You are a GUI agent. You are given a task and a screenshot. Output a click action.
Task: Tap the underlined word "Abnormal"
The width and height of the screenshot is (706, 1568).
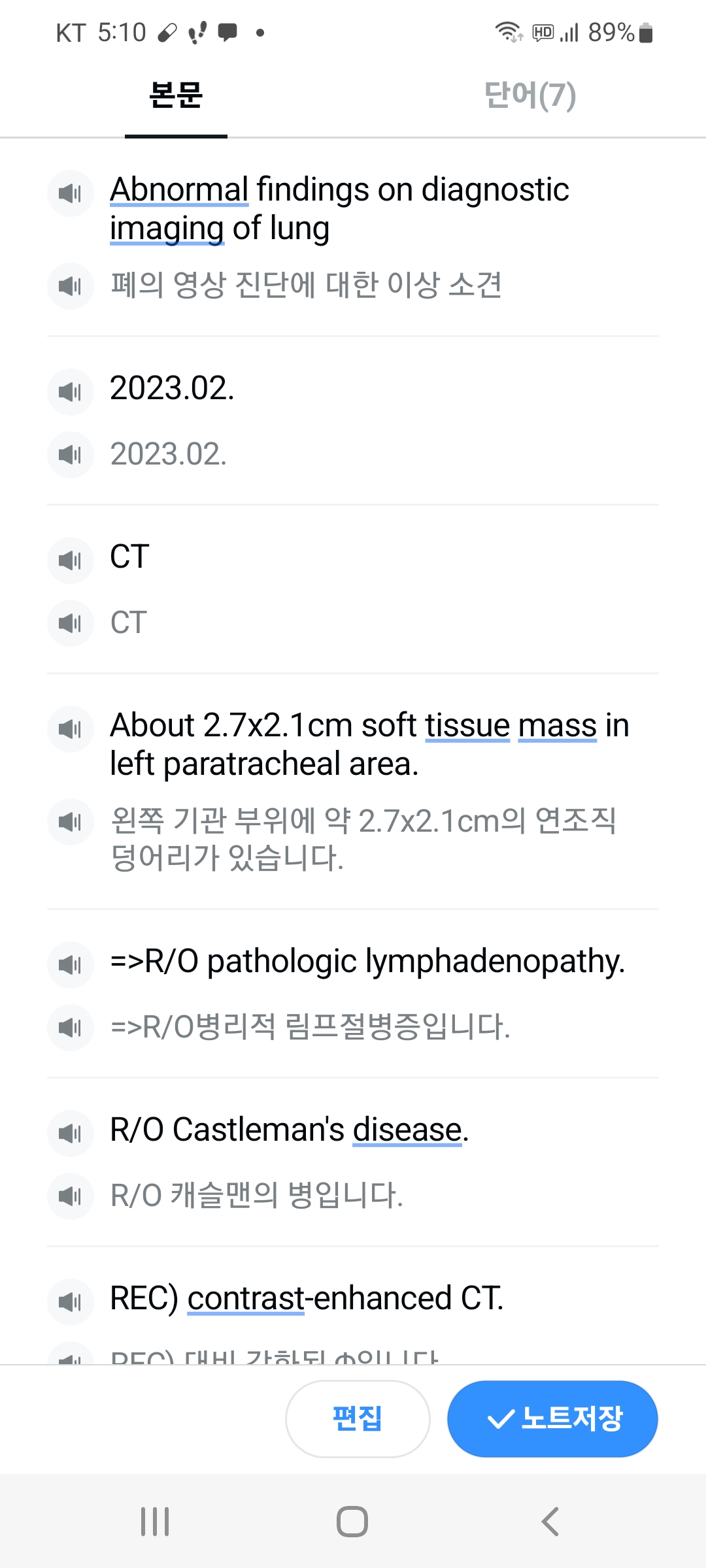pos(179,189)
